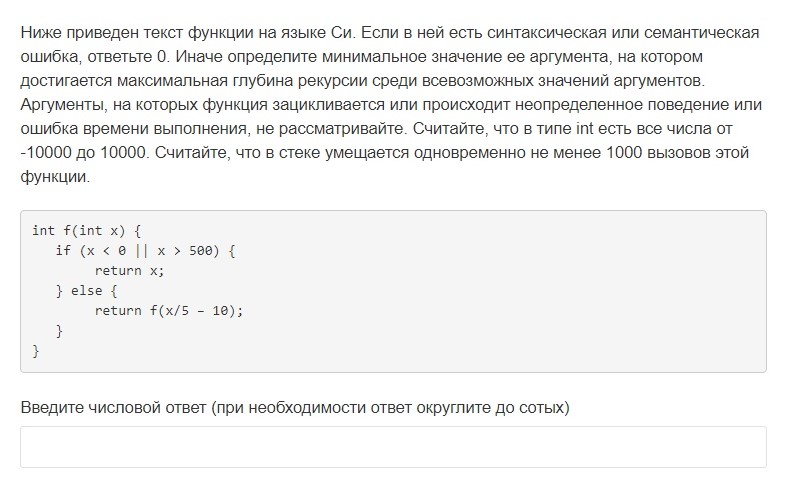Click the 'int f(int x) {' code line
Screen dimensions: 809x491
[x=86, y=231]
